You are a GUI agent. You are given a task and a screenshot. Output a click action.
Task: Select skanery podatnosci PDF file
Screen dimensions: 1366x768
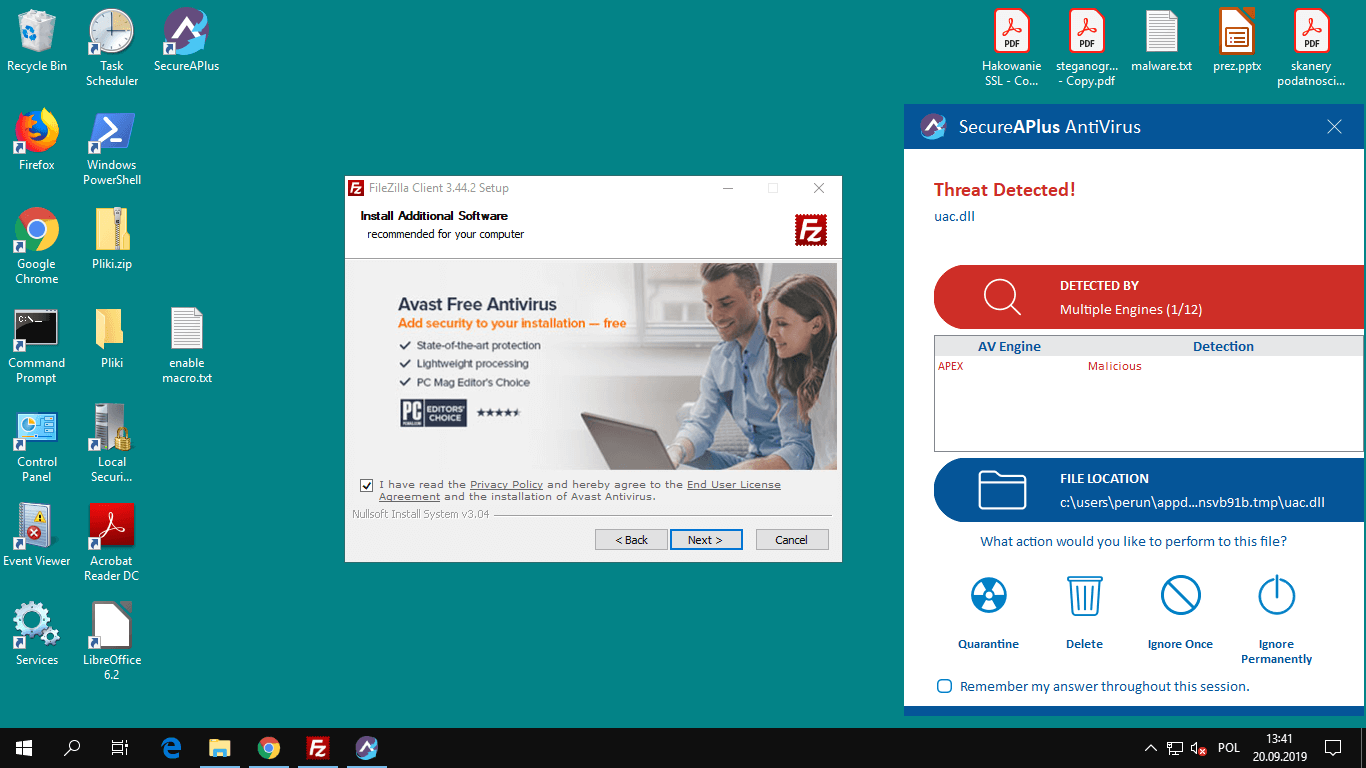click(x=1312, y=47)
